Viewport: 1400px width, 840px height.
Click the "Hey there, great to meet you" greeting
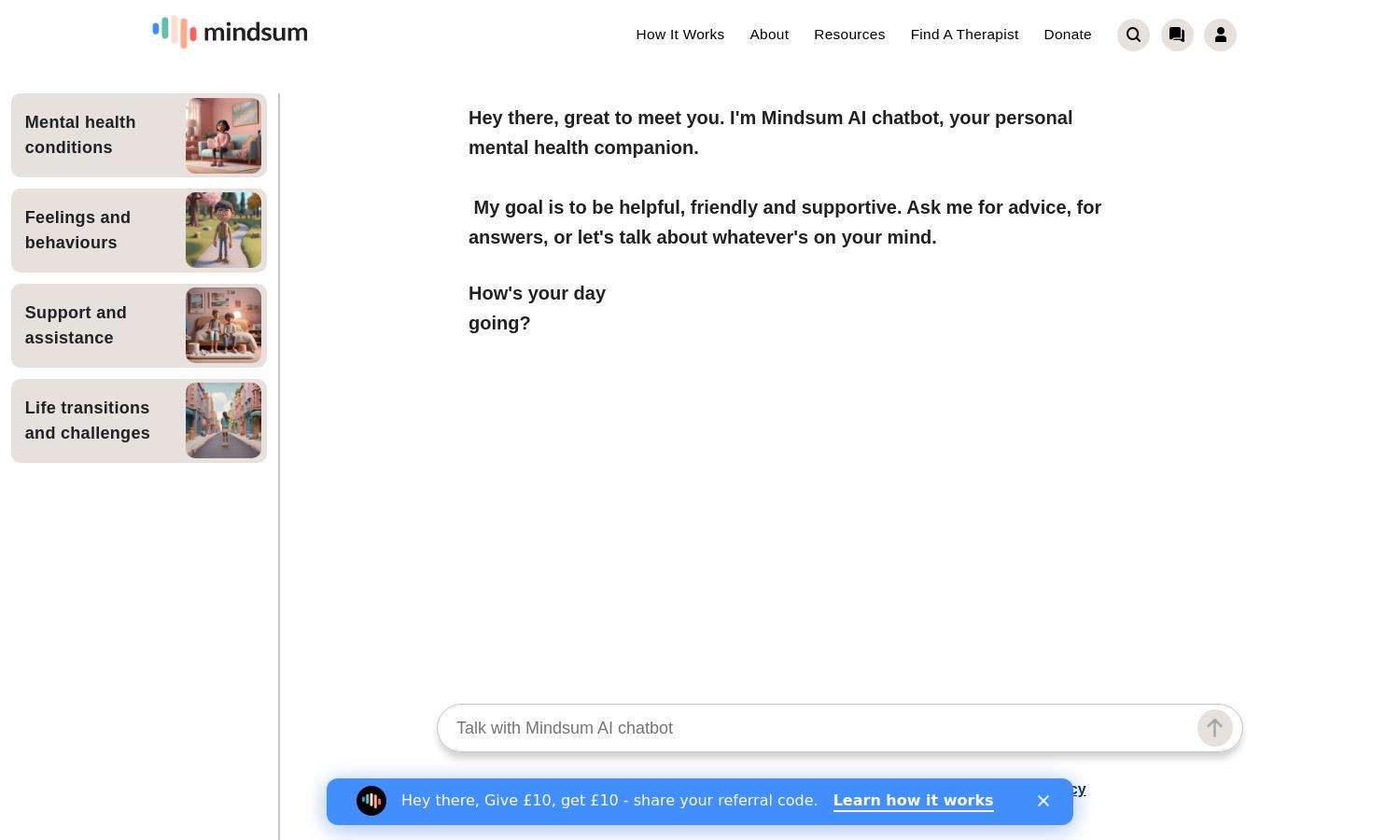click(x=771, y=133)
